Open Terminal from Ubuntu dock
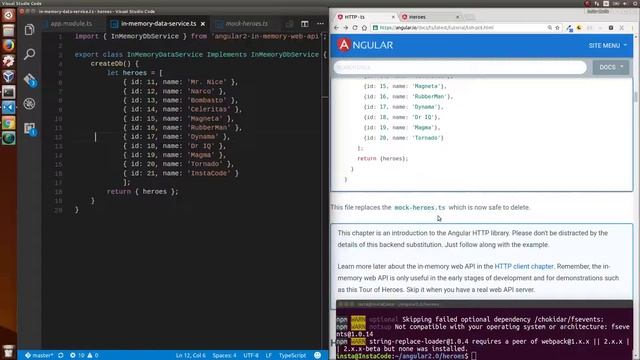Screen dimensions: 640x360 point(8,92)
